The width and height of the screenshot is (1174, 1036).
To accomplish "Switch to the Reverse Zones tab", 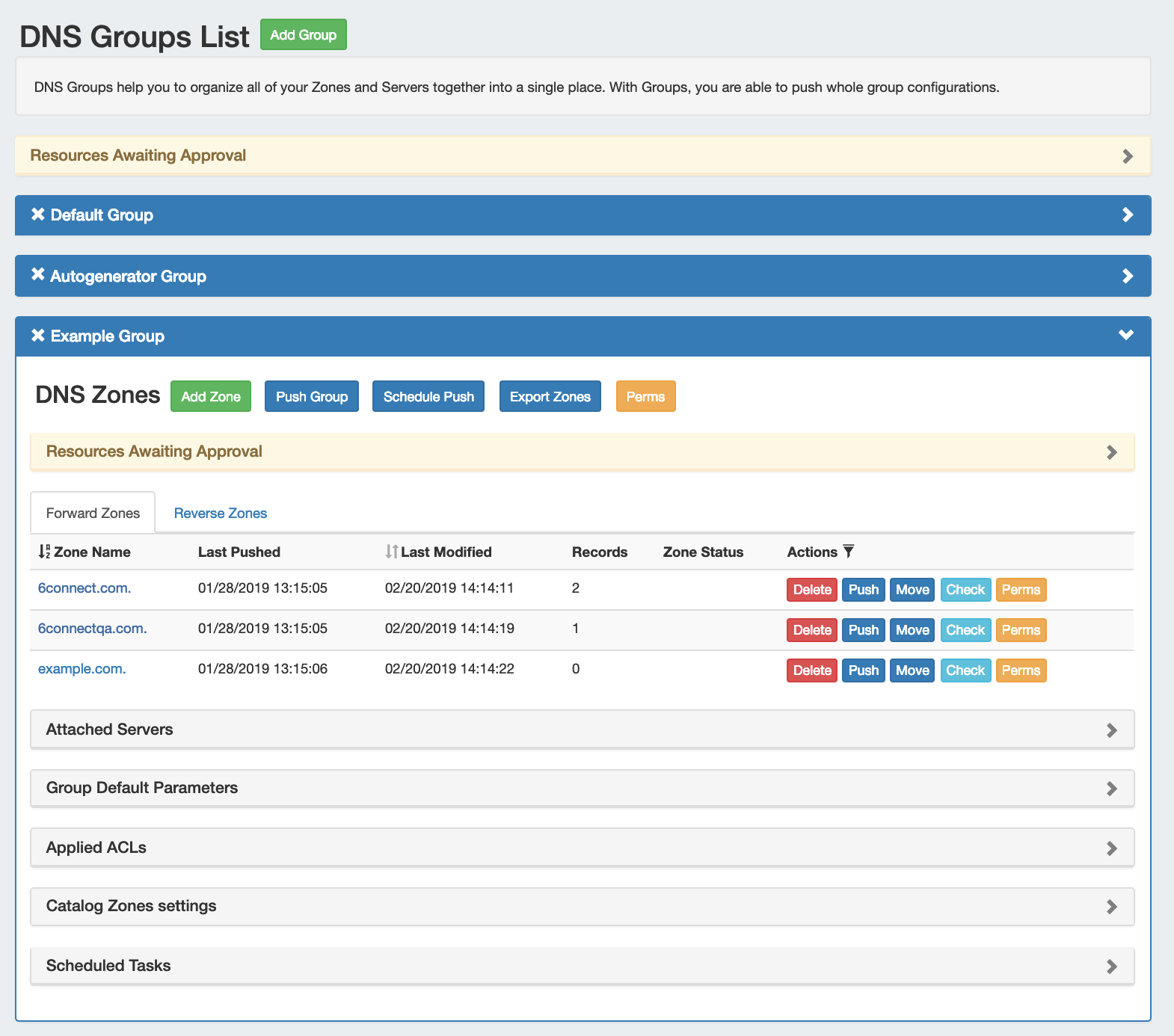I will pos(220,514).
